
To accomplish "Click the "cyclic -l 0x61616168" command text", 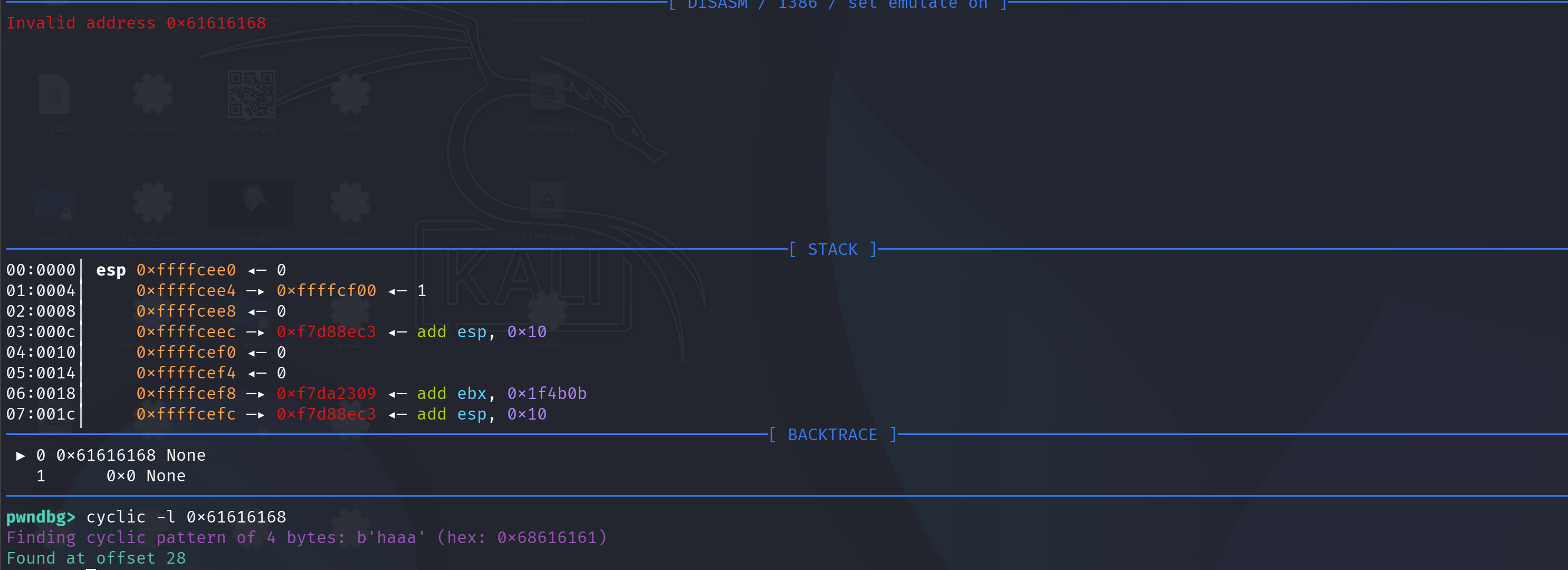I will tap(186, 518).
